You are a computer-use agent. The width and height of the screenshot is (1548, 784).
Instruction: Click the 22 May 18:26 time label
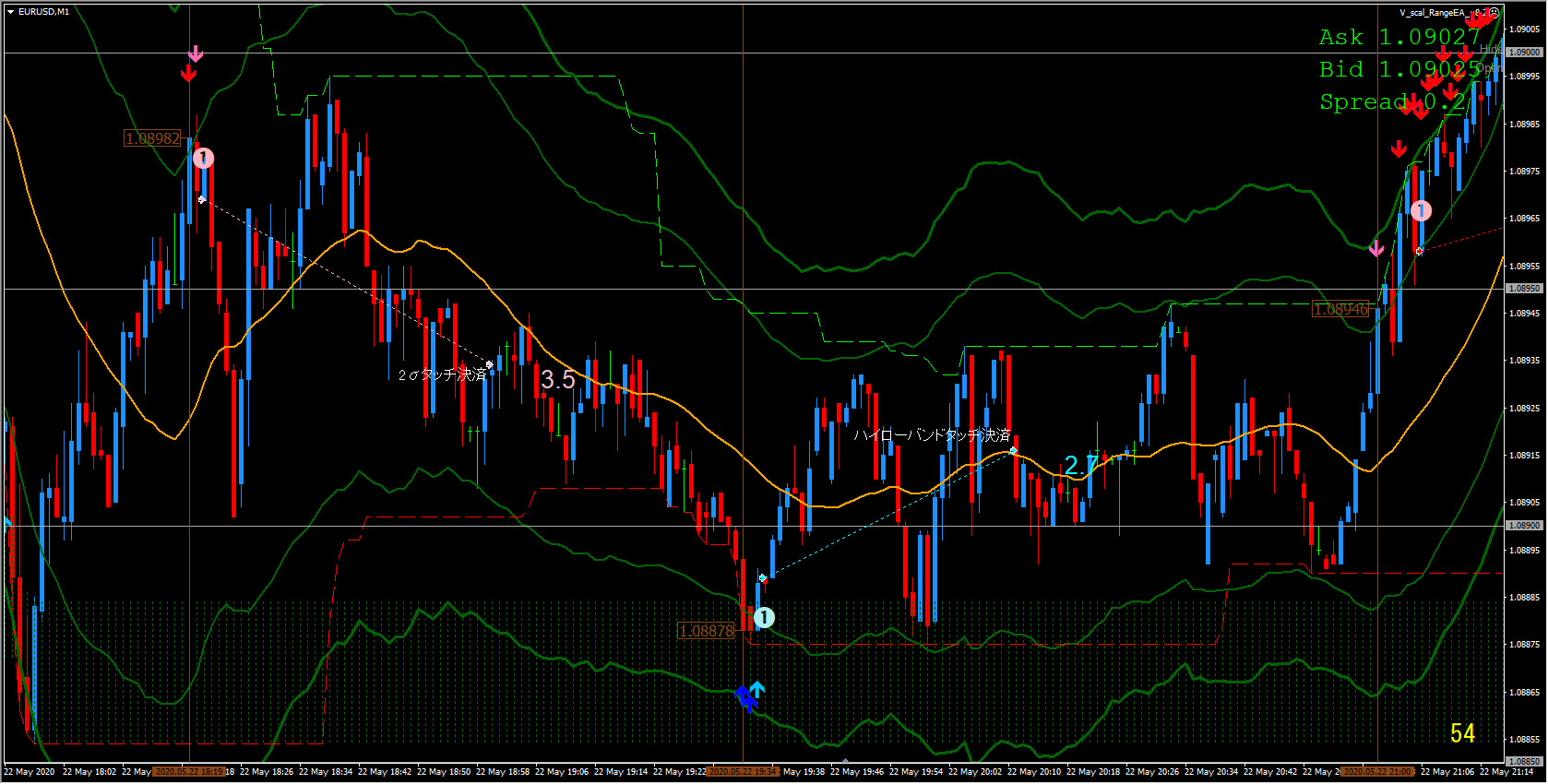click(268, 772)
